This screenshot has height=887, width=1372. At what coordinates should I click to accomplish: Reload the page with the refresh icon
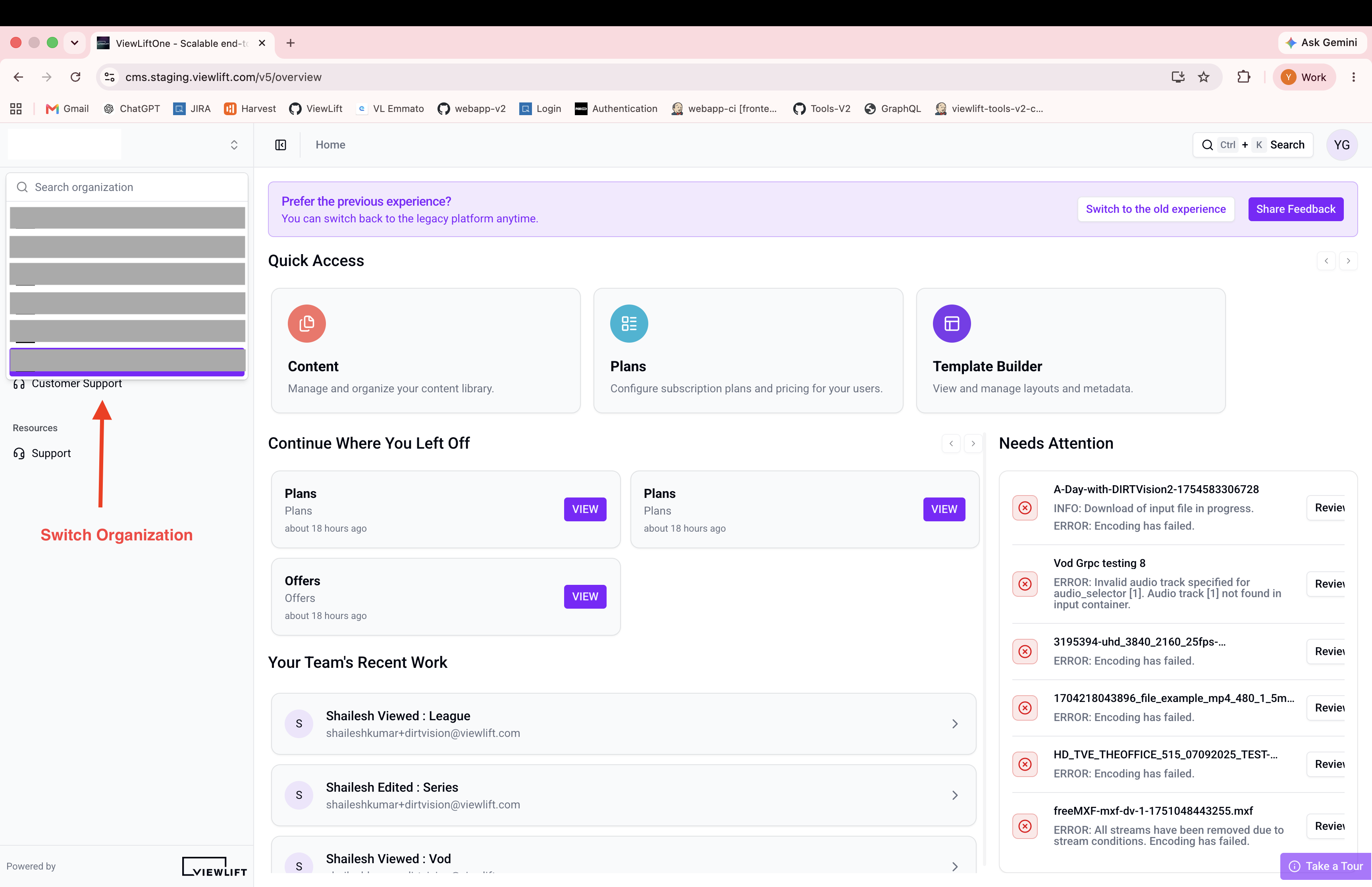[x=75, y=77]
